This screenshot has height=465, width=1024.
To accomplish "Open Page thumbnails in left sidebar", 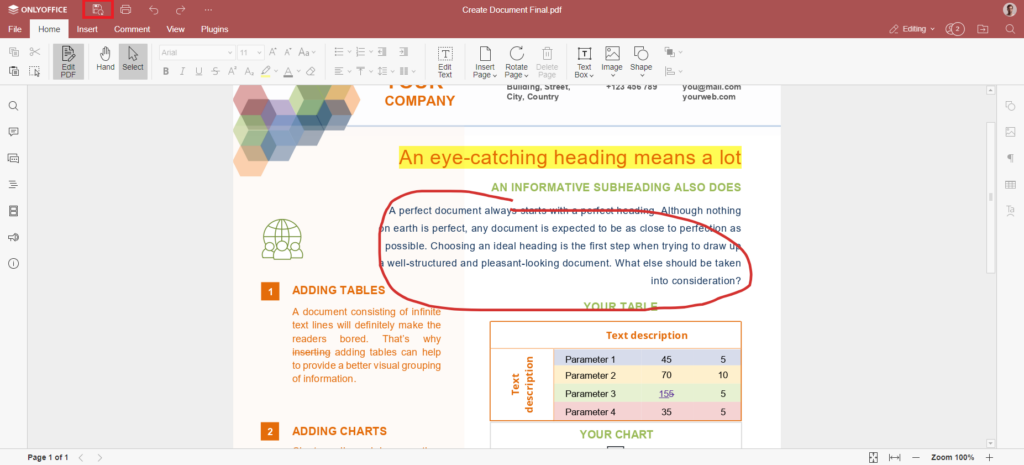I will (x=13, y=211).
